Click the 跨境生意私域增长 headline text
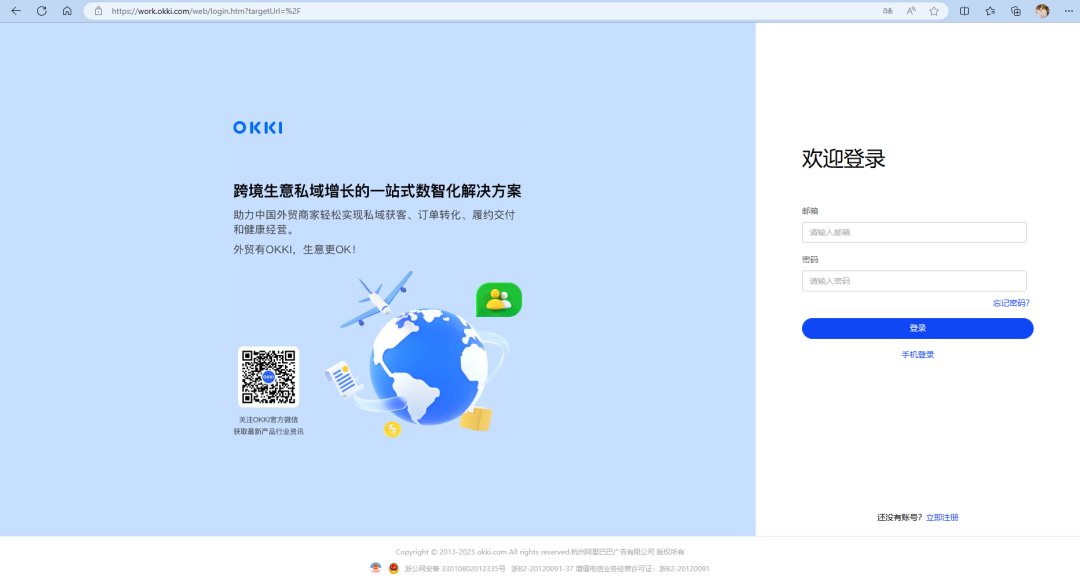The height and width of the screenshot is (584, 1080). tap(377, 191)
